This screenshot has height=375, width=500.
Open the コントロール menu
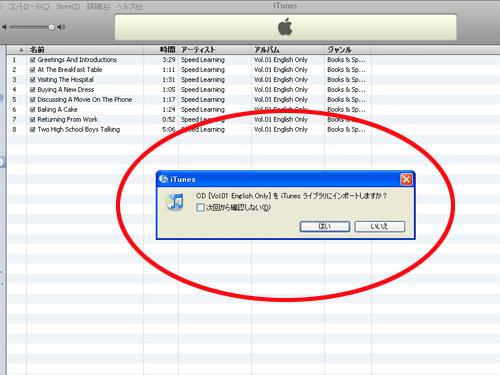(29, 6)
